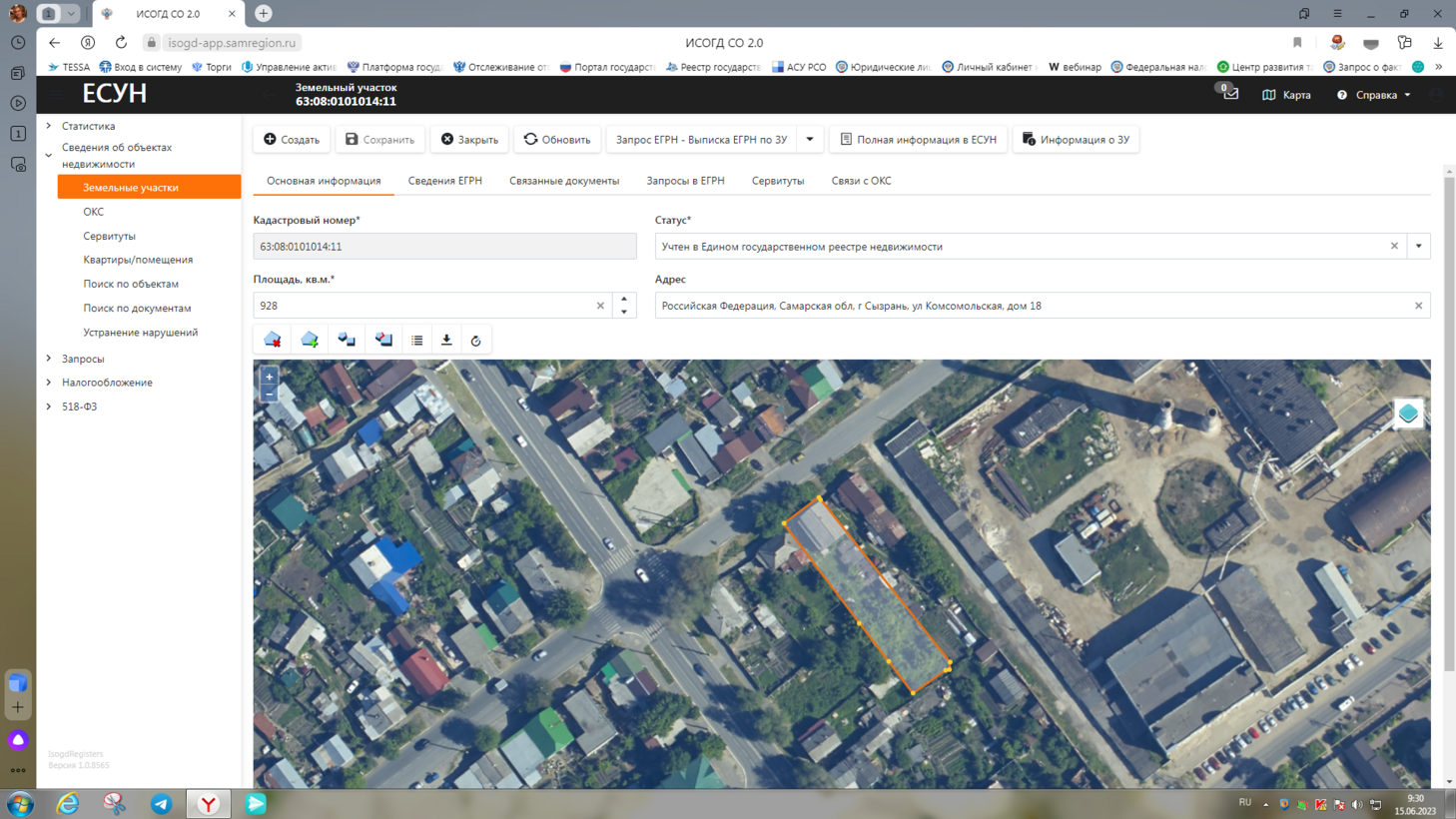Click Информация о ЗУ button
Screen dimensions: 1456x819
click(x=1076, y=140)
